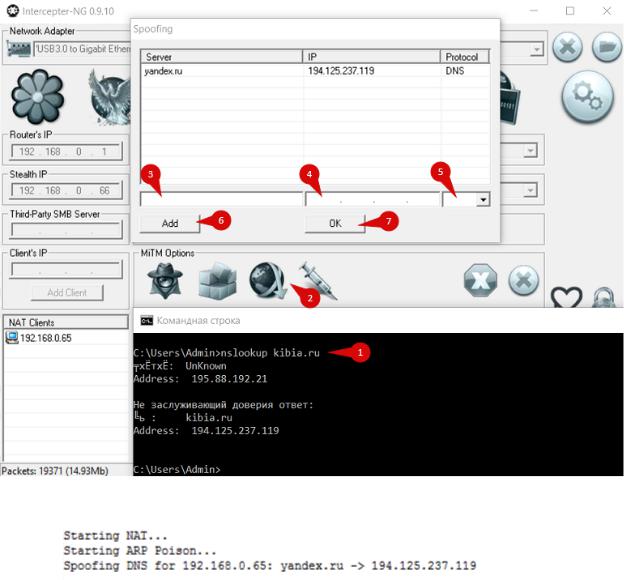The height and width of the screenshot is (580, 624).
Task: Click the nslookup kibia.ru command line
Action: 226,353
